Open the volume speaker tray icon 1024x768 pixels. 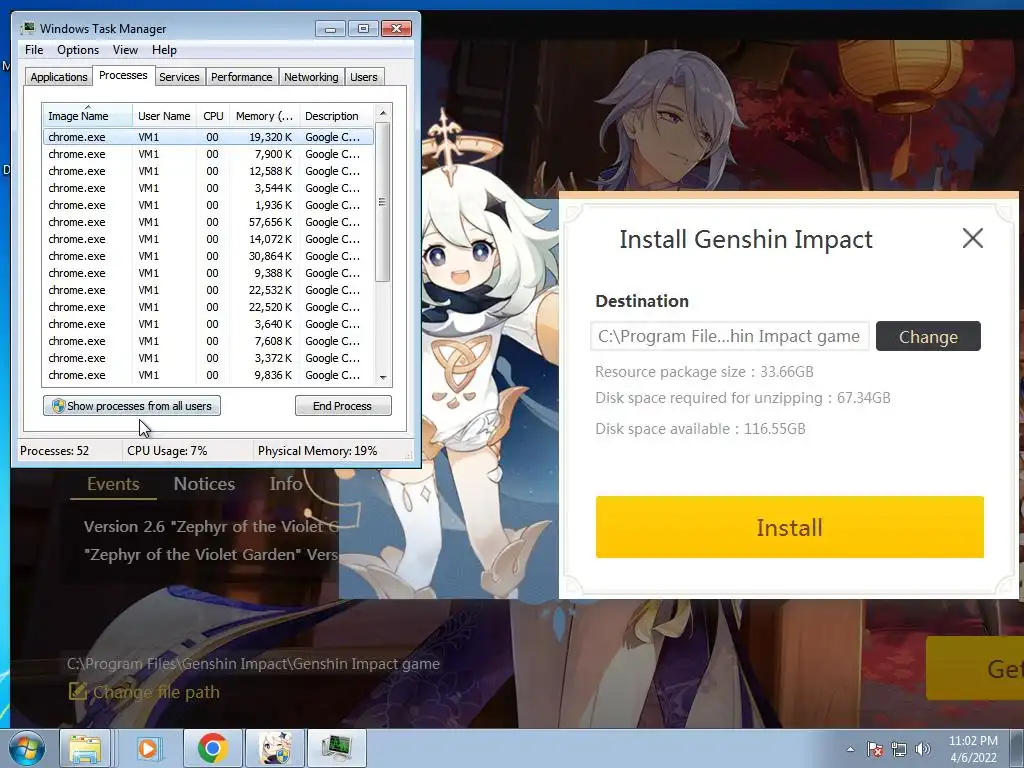tap(922, 749)
